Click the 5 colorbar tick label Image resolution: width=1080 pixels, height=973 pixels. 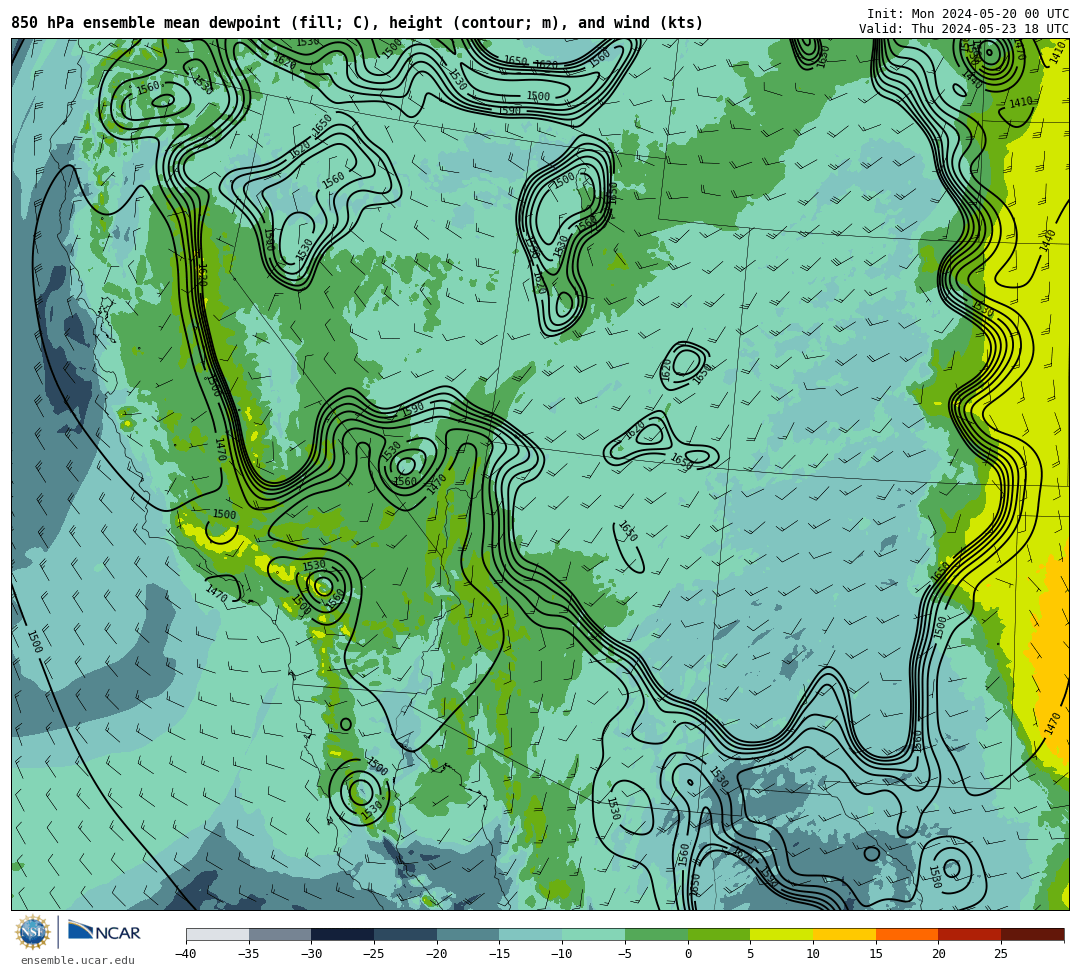pyautogui.click(x=750, y=954)
